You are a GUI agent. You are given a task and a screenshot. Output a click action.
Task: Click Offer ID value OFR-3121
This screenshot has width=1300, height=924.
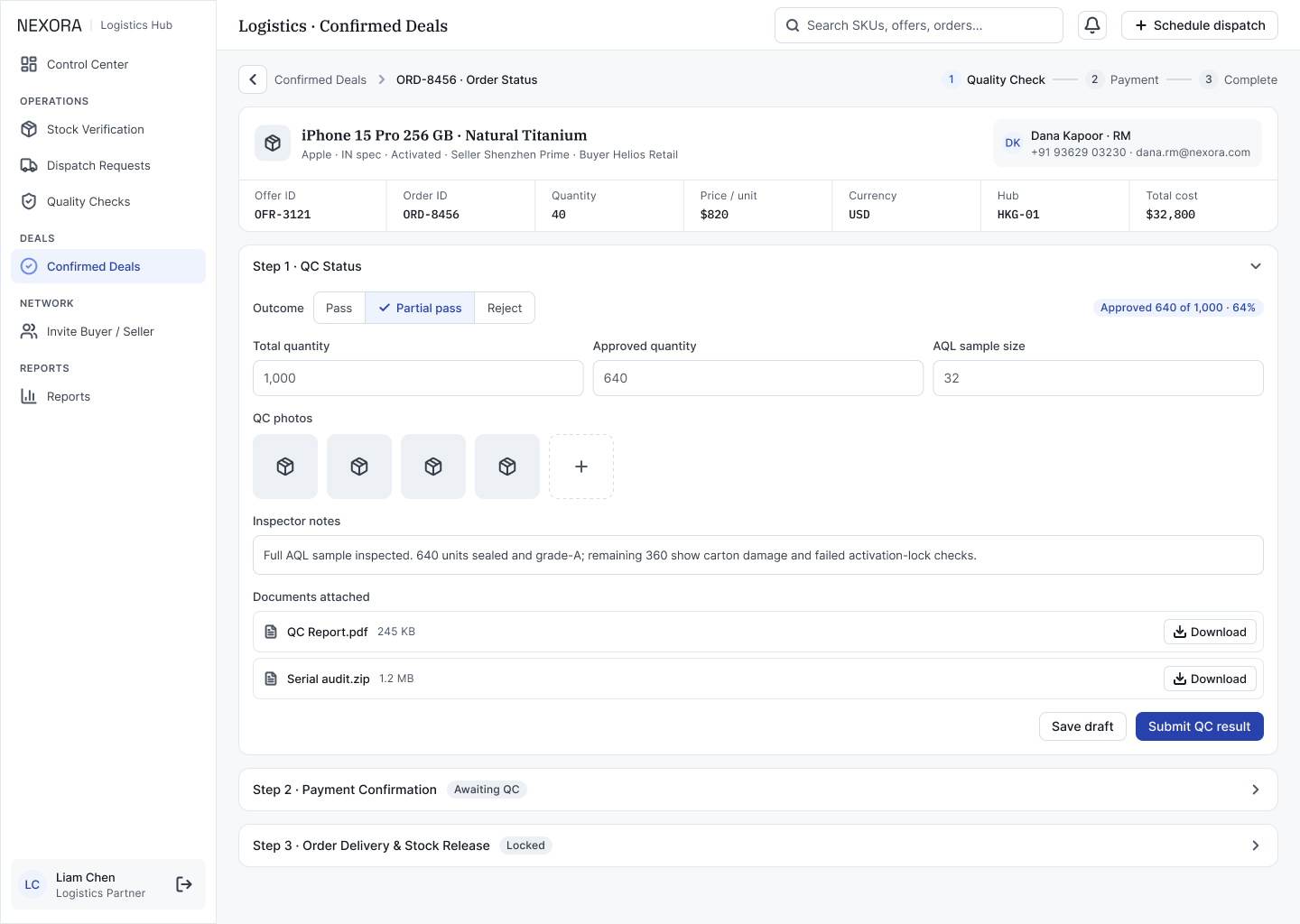[x=283, y=215]
